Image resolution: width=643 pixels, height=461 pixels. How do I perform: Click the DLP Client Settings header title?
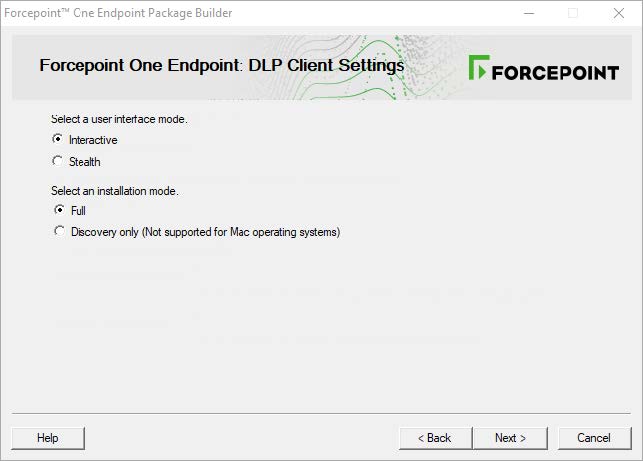pyautogui.click(x=221, y=66)
